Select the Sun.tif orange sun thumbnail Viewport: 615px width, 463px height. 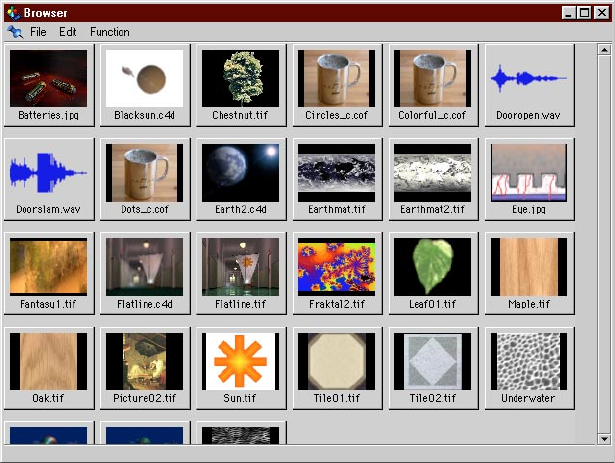point(240,361)
